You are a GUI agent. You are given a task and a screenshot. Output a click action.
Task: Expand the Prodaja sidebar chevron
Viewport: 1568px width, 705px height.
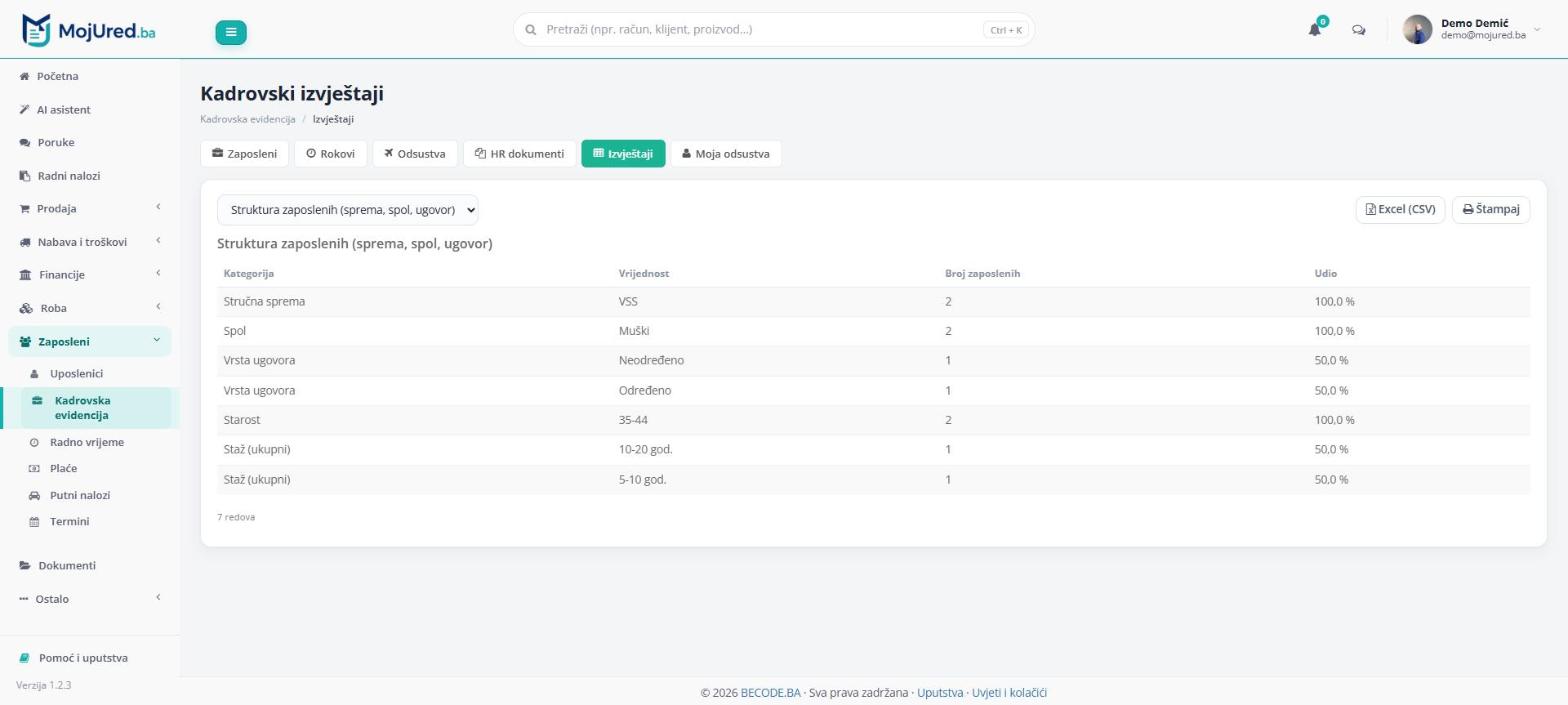[157, 207]
